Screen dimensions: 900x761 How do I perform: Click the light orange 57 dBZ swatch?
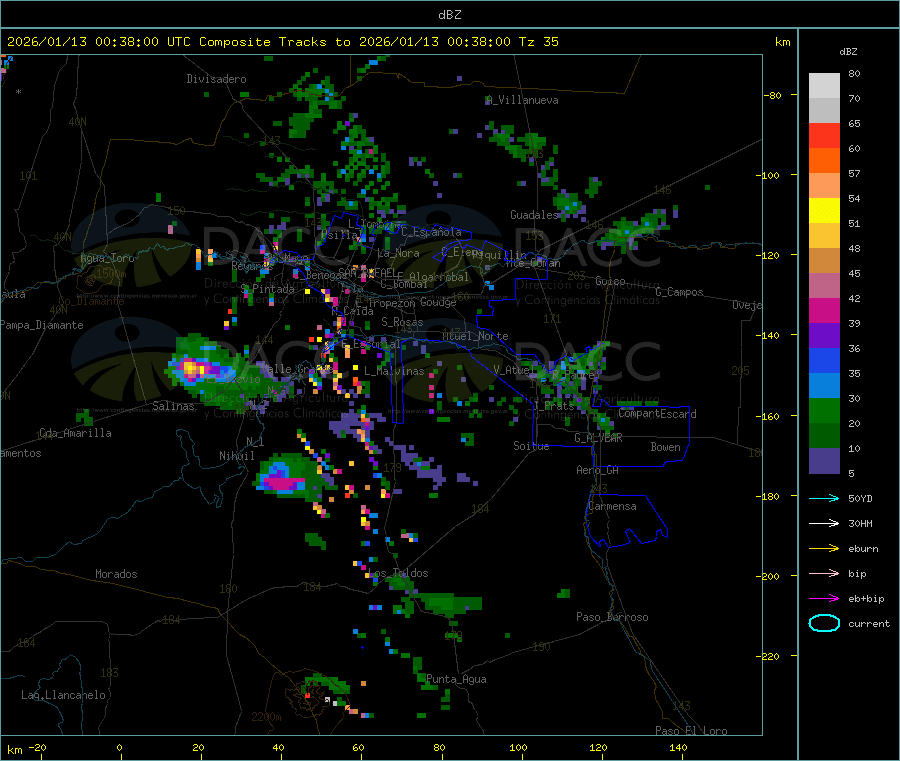point(824,185)
